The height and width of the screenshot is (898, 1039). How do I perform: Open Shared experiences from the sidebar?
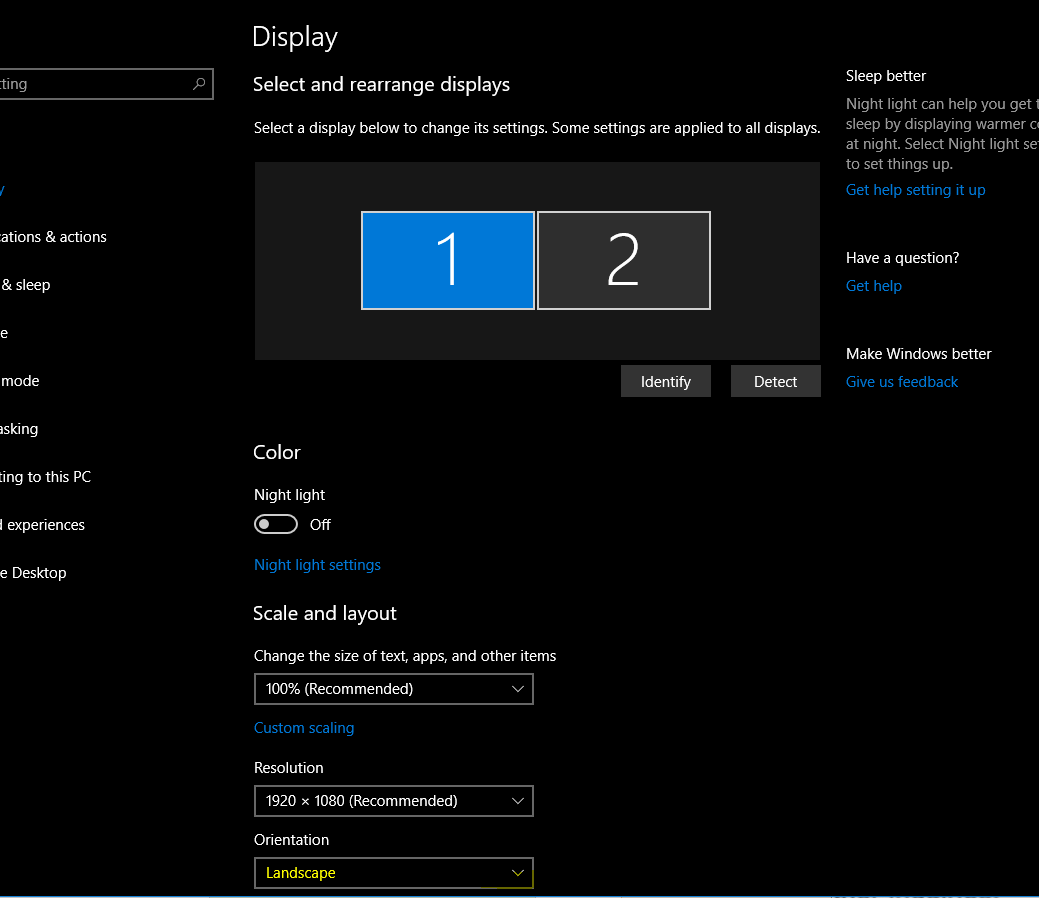[x=42, y=525]
